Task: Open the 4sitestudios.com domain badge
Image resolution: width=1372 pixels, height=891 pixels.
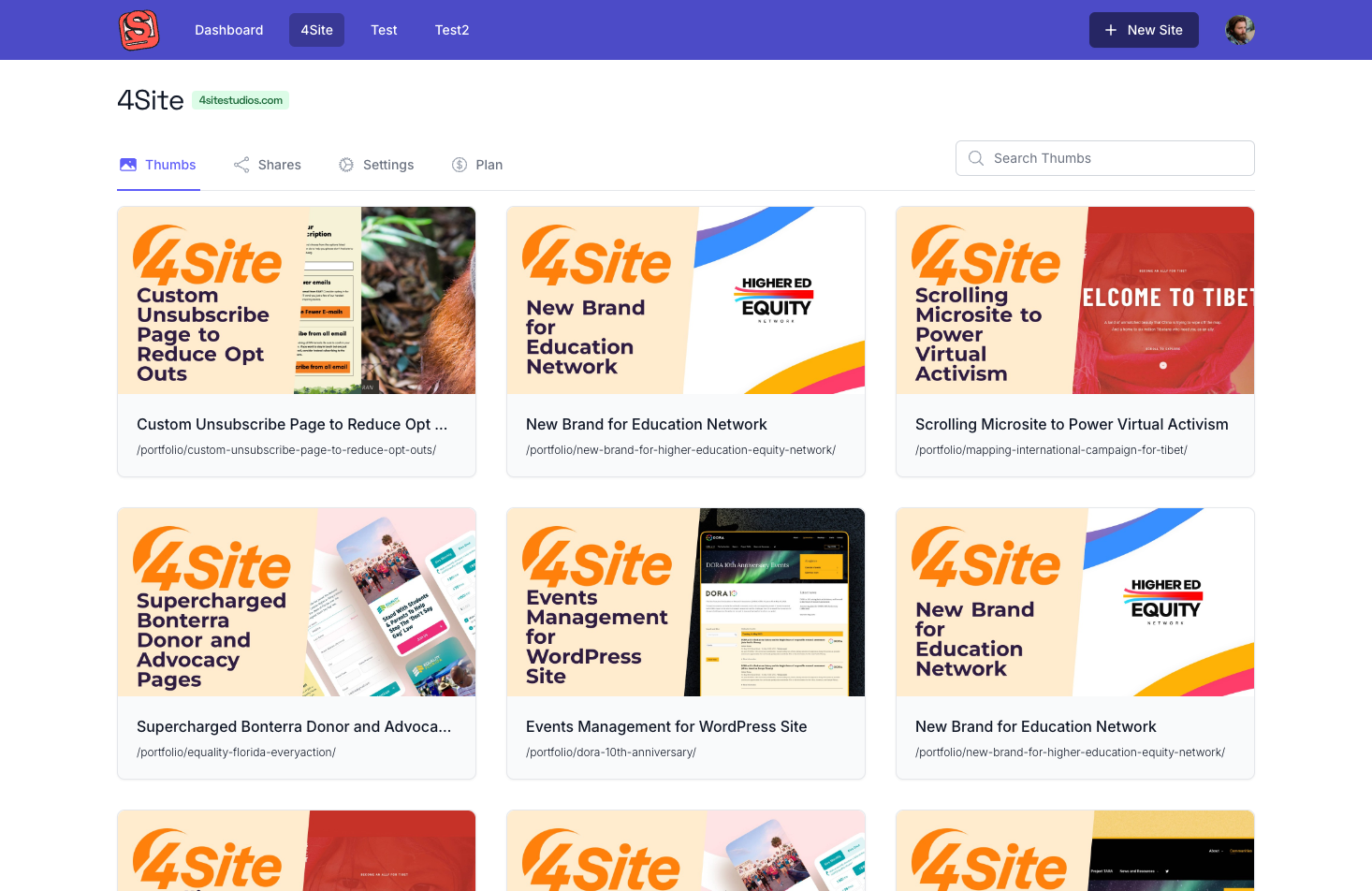Action: coord(241,100)
